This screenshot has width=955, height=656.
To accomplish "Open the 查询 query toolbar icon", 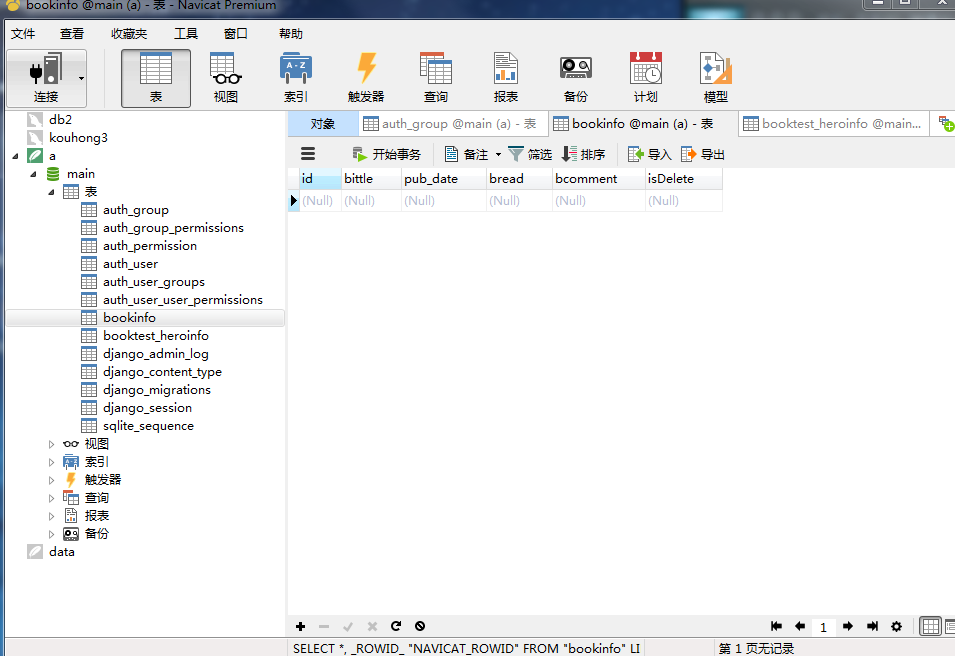I will tap(436, 78).
